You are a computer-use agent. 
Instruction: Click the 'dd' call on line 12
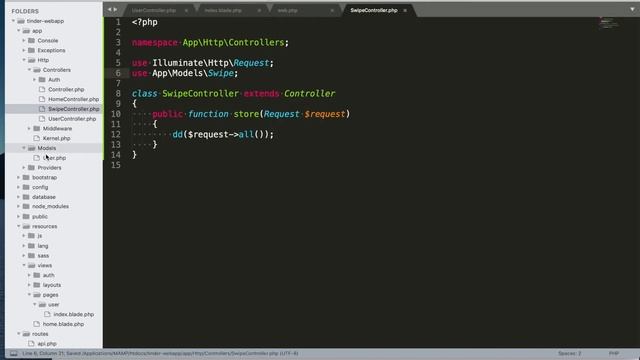[178, 134]
